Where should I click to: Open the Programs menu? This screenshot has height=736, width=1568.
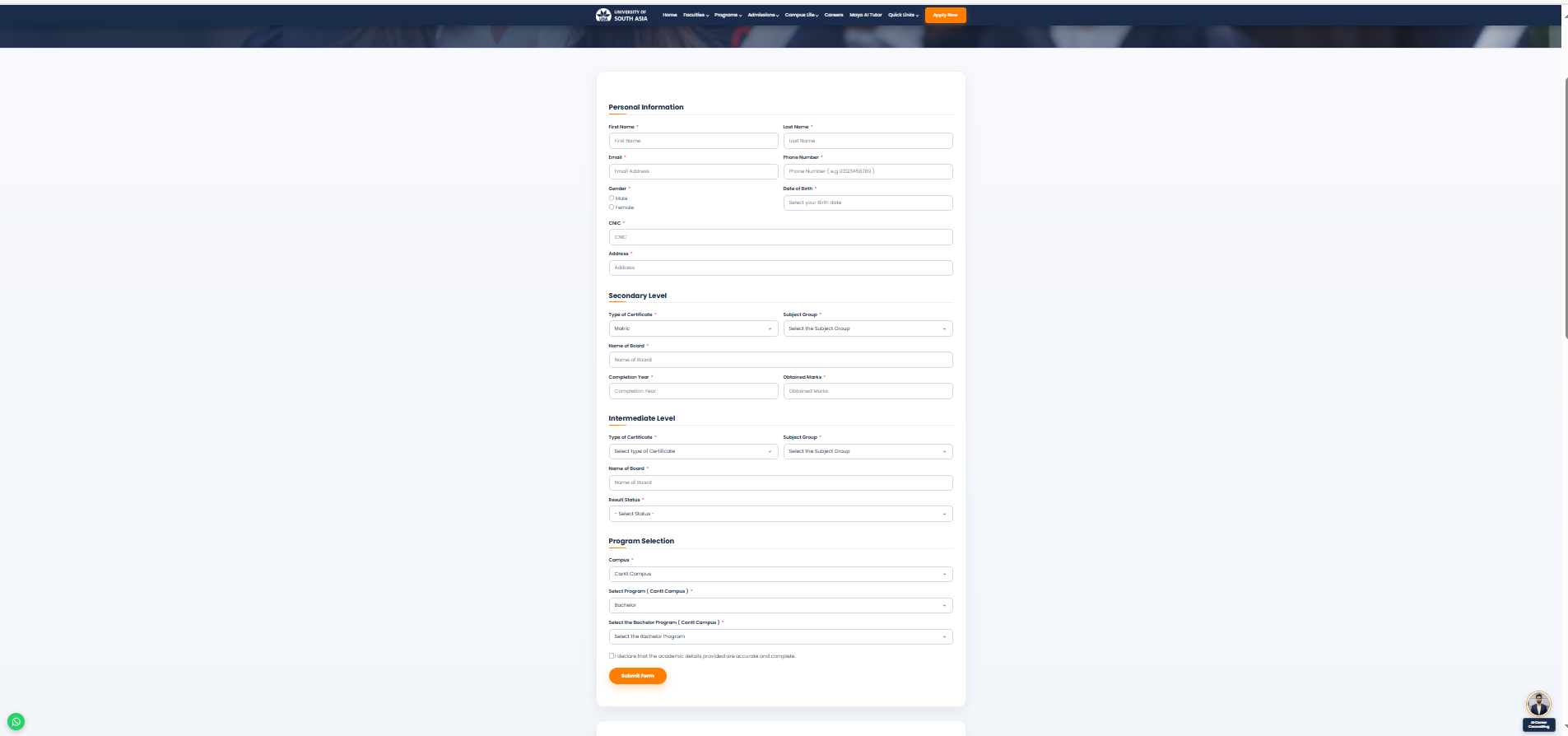tap(728, 15)
